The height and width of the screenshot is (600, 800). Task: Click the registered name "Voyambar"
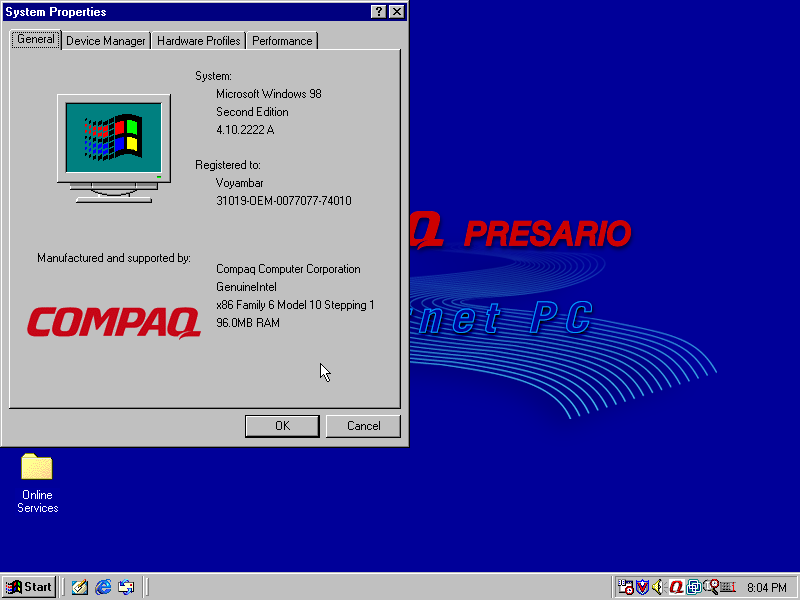(239, 183)
